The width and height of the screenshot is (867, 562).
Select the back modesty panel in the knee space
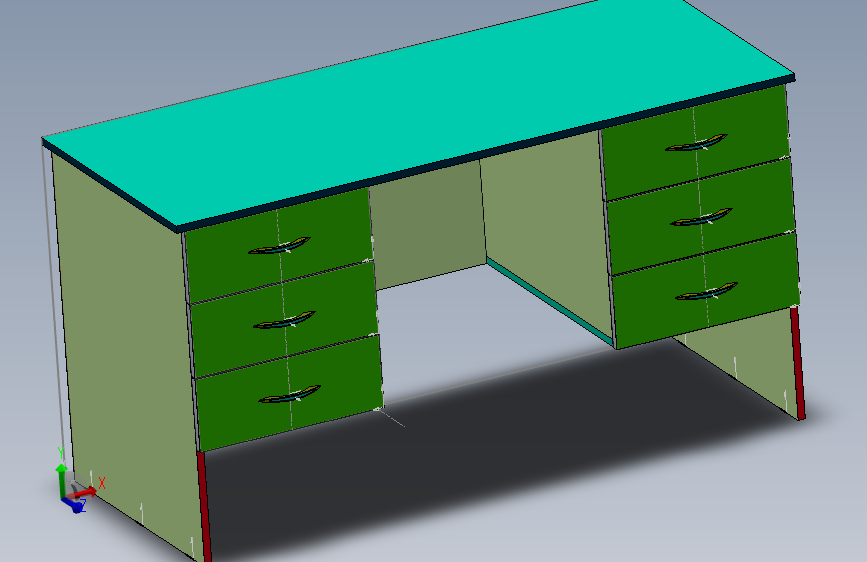[x=429, y=224]
